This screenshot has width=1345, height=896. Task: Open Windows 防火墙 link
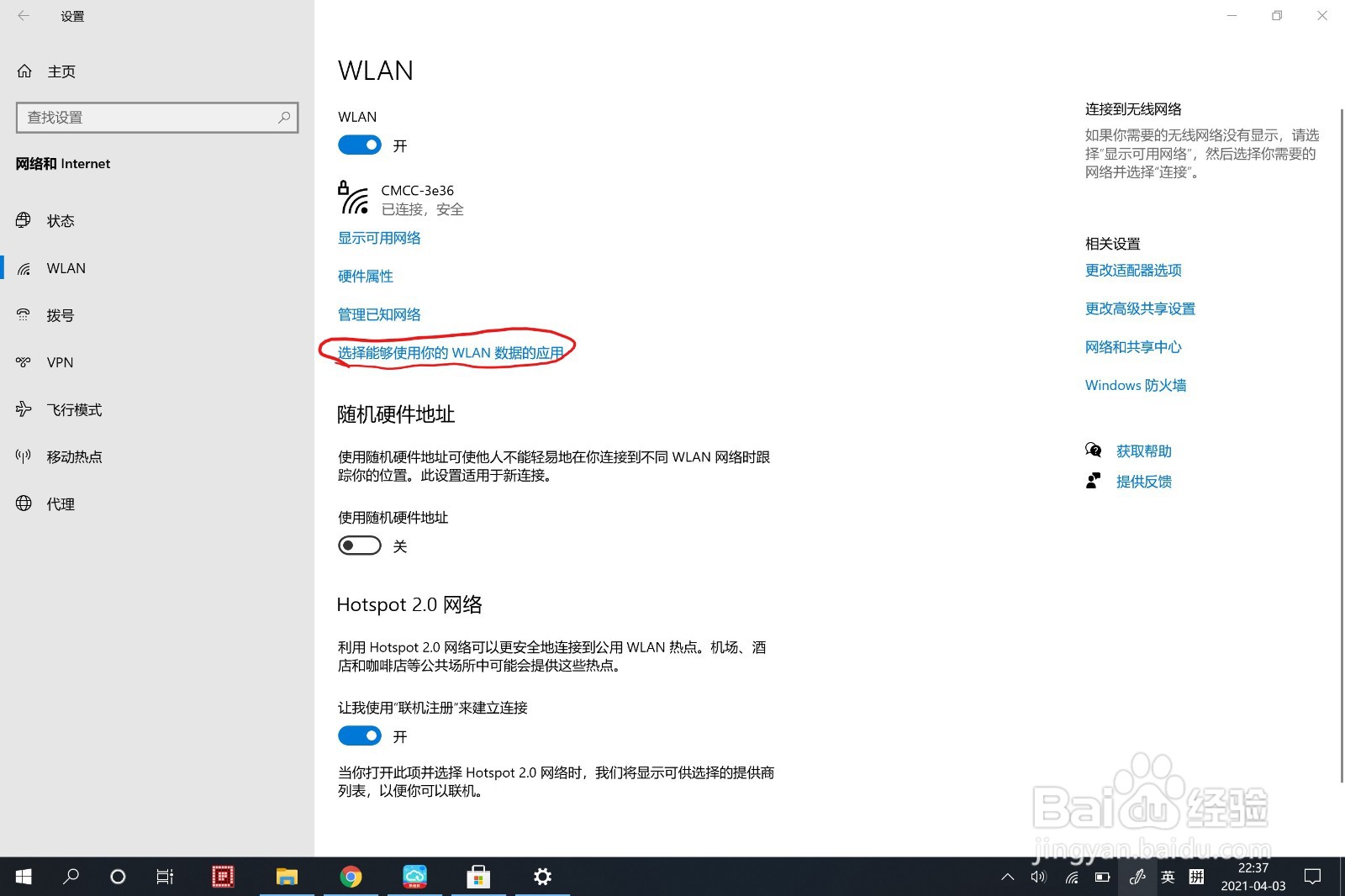click(1136, 385)
